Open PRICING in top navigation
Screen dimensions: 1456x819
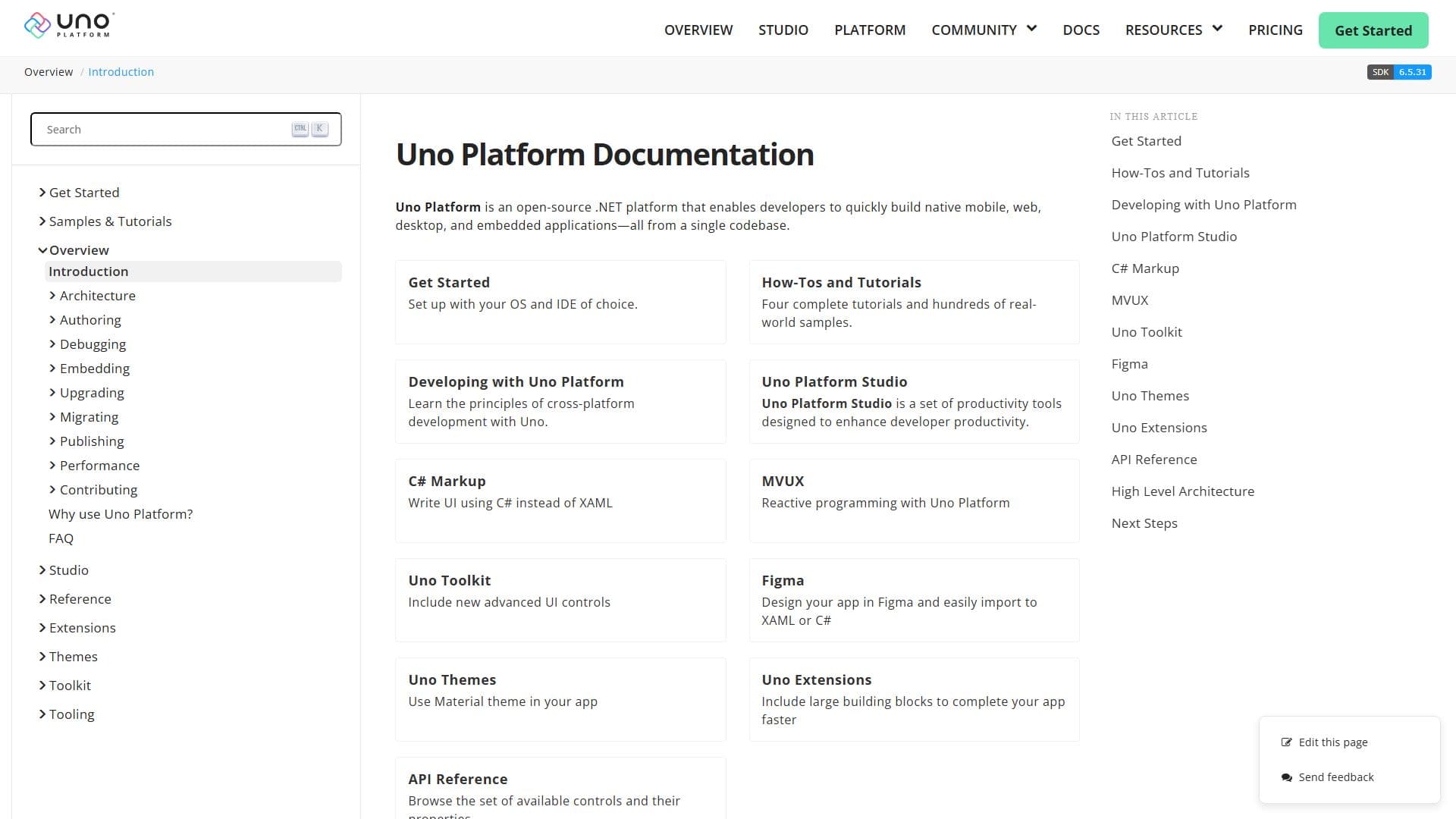point(1276,30)
